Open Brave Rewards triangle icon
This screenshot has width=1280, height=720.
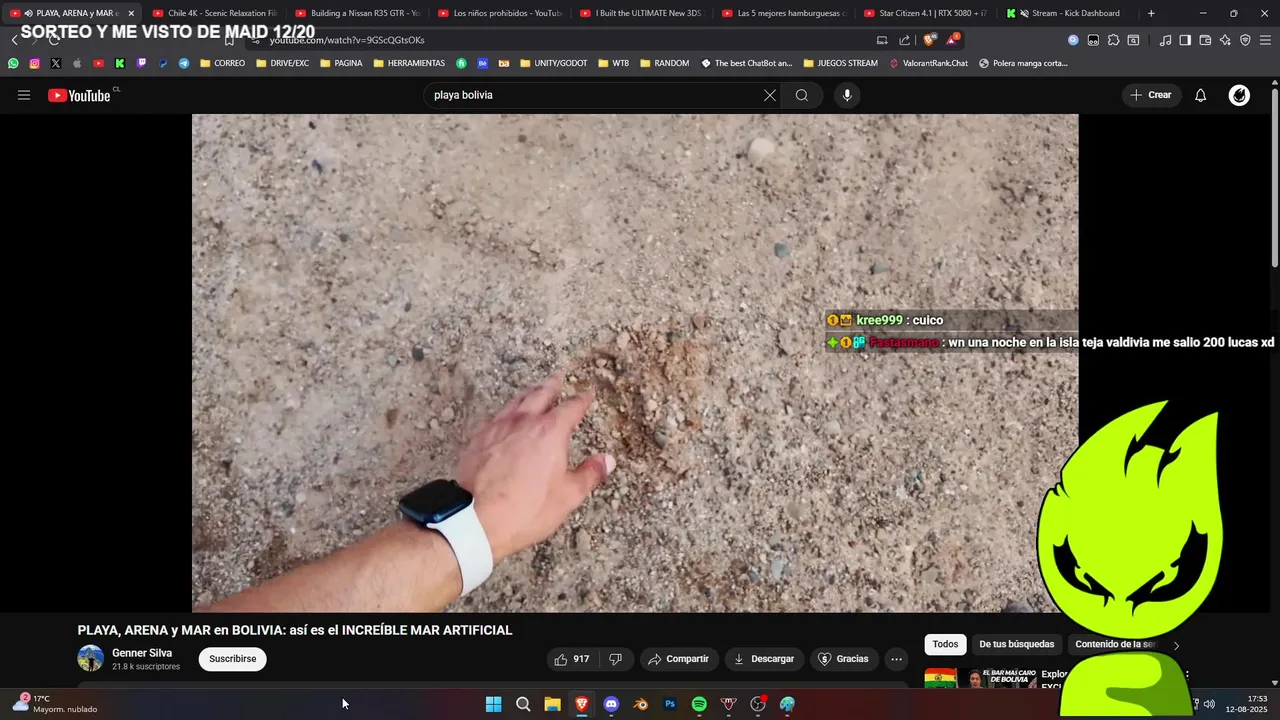[x=952, y=40]
